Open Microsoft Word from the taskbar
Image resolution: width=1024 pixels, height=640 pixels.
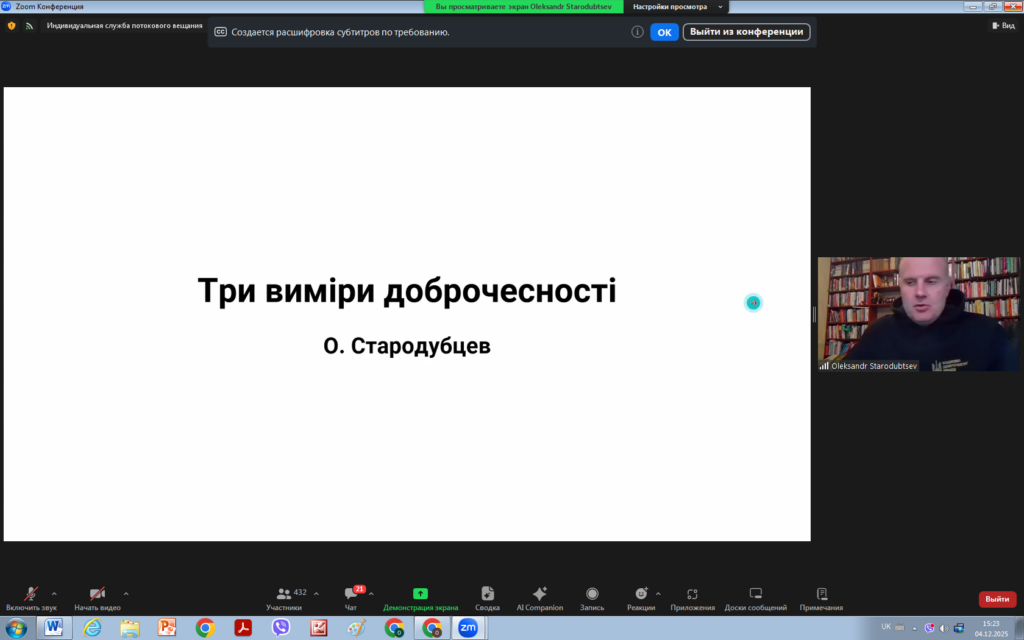[54, 628]
